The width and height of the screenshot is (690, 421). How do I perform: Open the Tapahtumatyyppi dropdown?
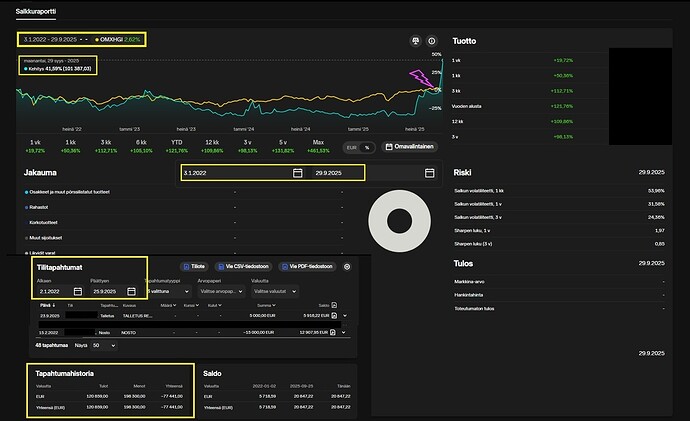tap(168, 291)
